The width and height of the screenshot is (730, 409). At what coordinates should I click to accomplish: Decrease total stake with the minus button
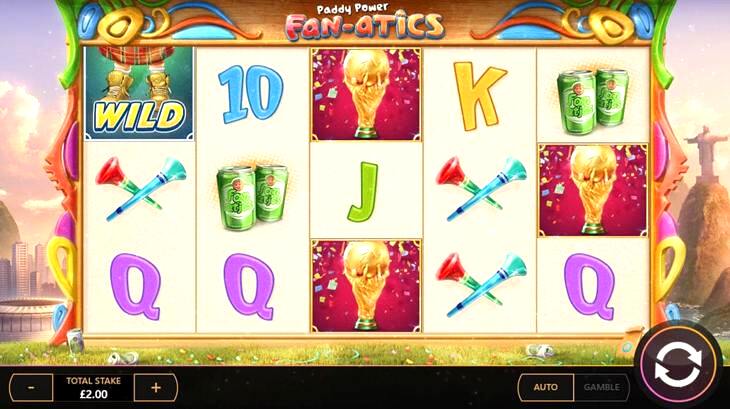coord(31,387)
